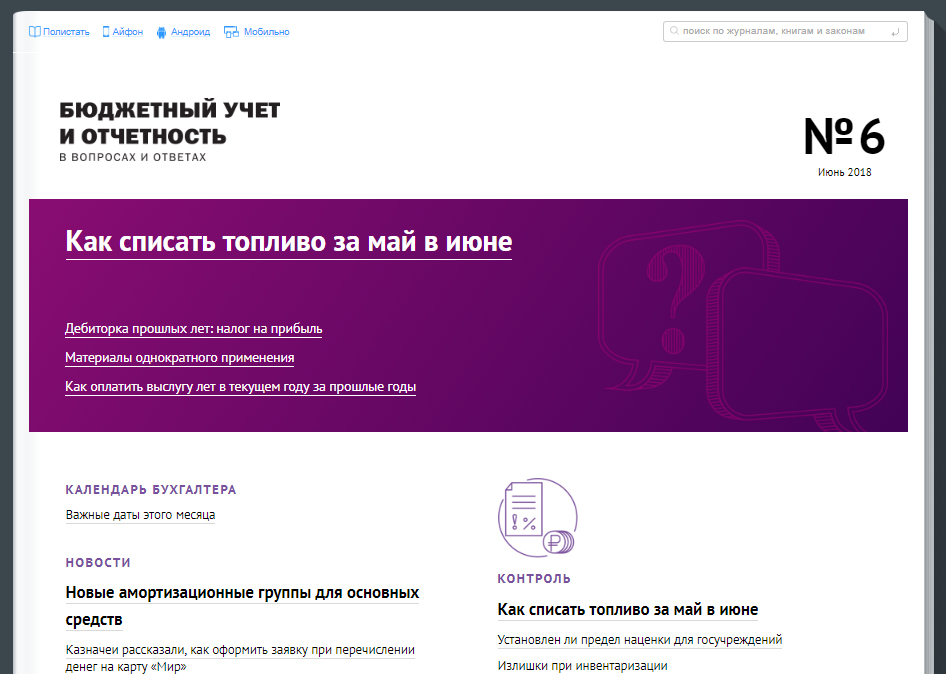Open Излишки при инвентаризации article

click(582, 665)
